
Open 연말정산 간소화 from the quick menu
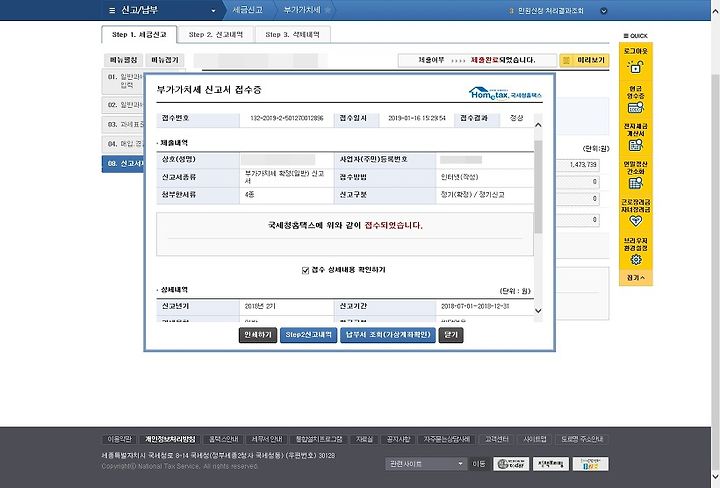[x=636, y=175]
